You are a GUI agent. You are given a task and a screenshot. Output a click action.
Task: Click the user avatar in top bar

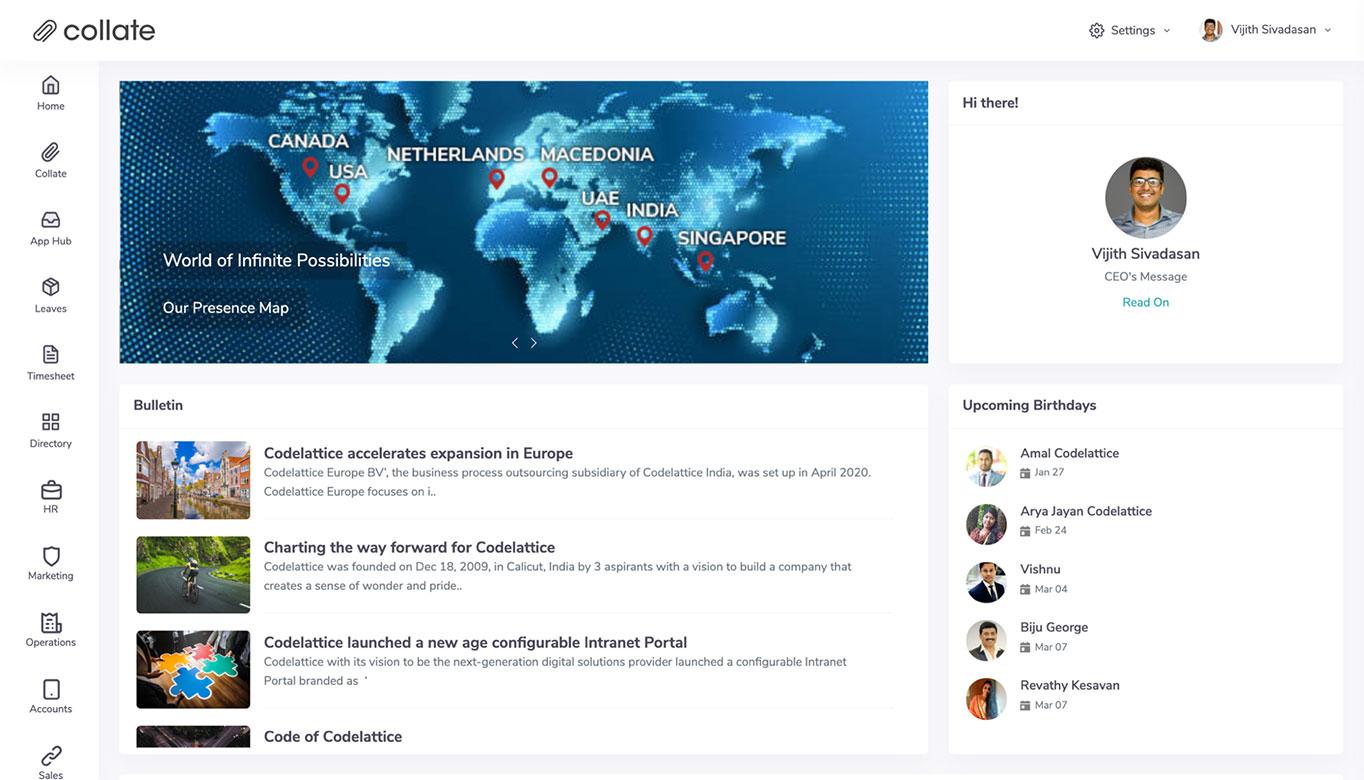(1211, 30)
